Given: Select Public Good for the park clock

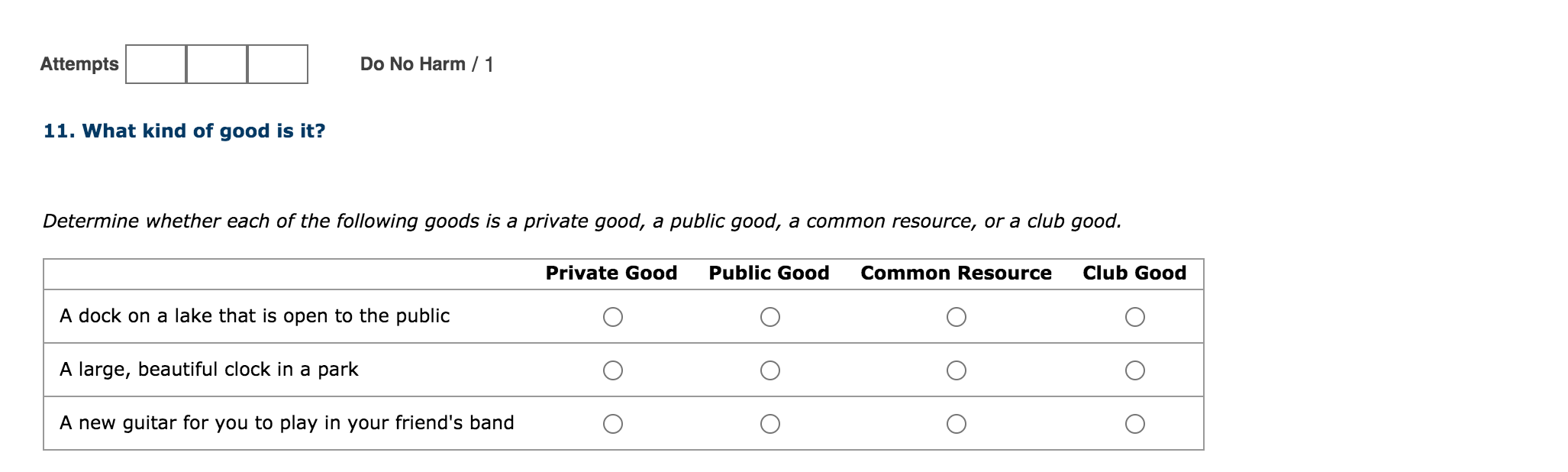Looking at the screenshot, I should (770, 370).
